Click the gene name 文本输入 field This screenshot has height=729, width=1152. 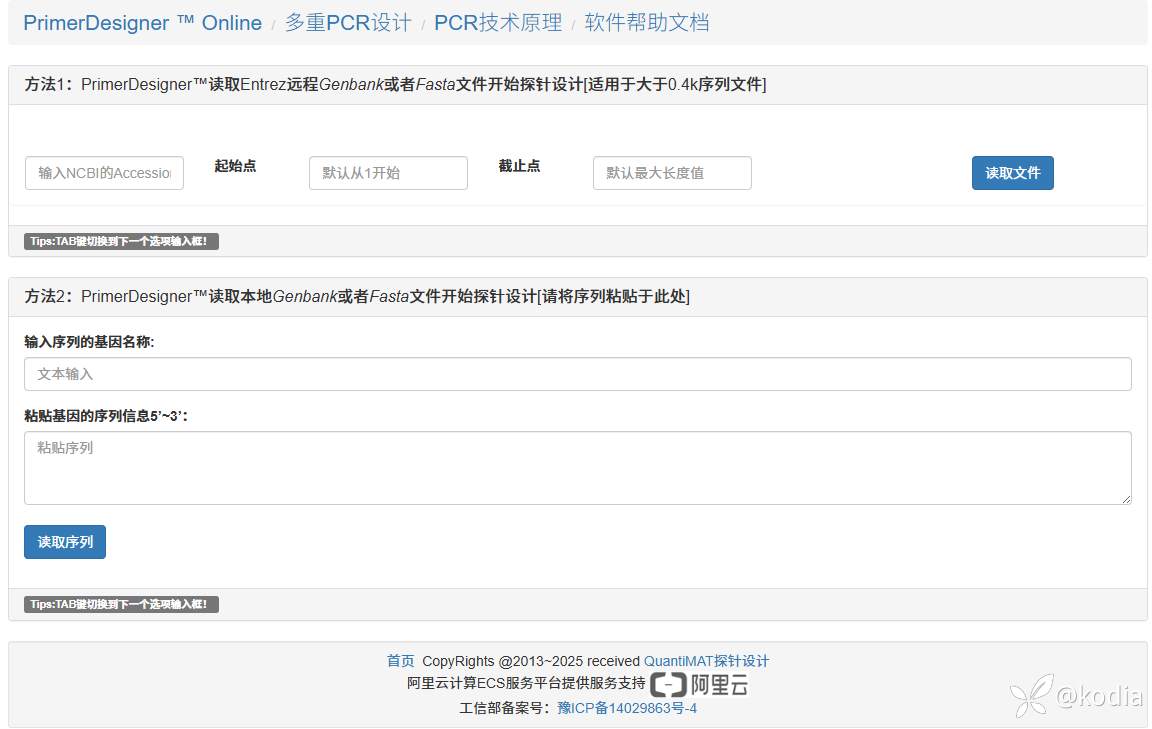pyautogui.click(x=577, y=374)
